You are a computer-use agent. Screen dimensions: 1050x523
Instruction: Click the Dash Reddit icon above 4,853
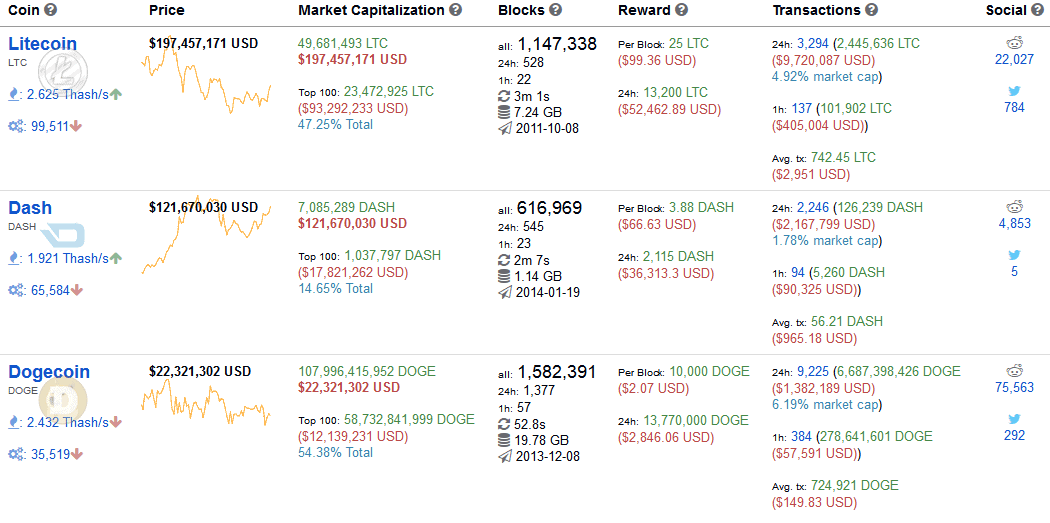(1015, 207)
